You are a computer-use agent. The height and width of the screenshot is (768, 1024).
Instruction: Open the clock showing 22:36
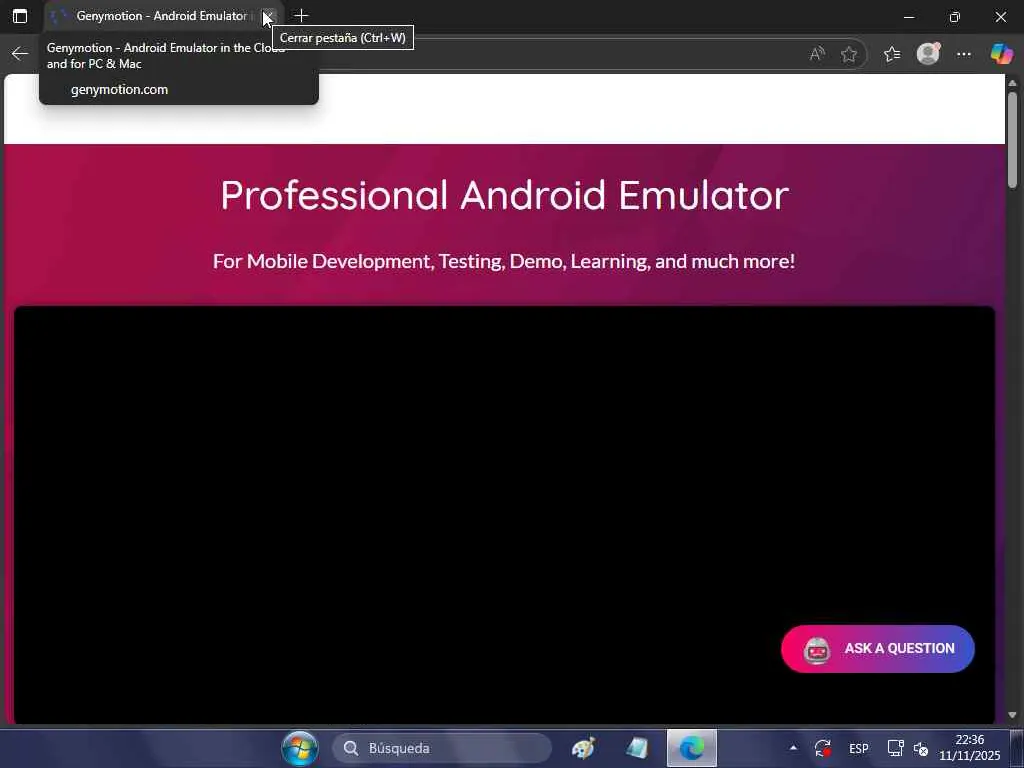tap(970, 748)
